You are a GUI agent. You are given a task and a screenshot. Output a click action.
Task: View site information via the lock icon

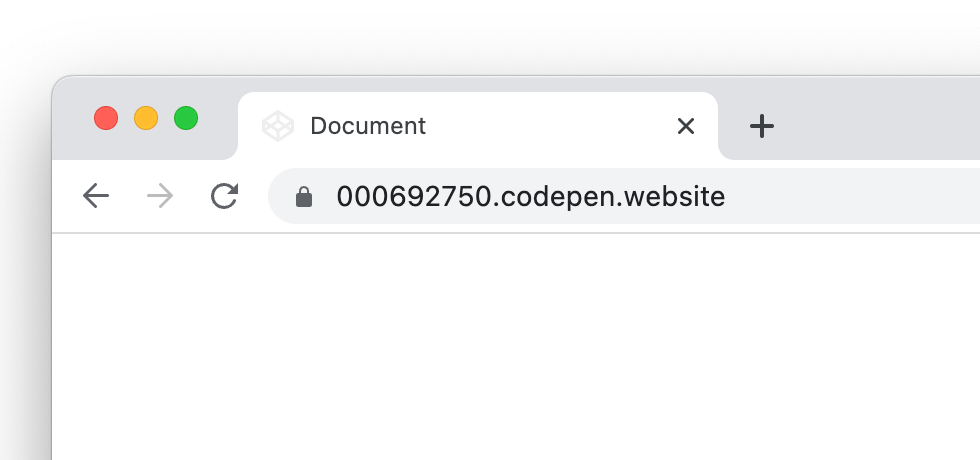[x=304, y=197]
